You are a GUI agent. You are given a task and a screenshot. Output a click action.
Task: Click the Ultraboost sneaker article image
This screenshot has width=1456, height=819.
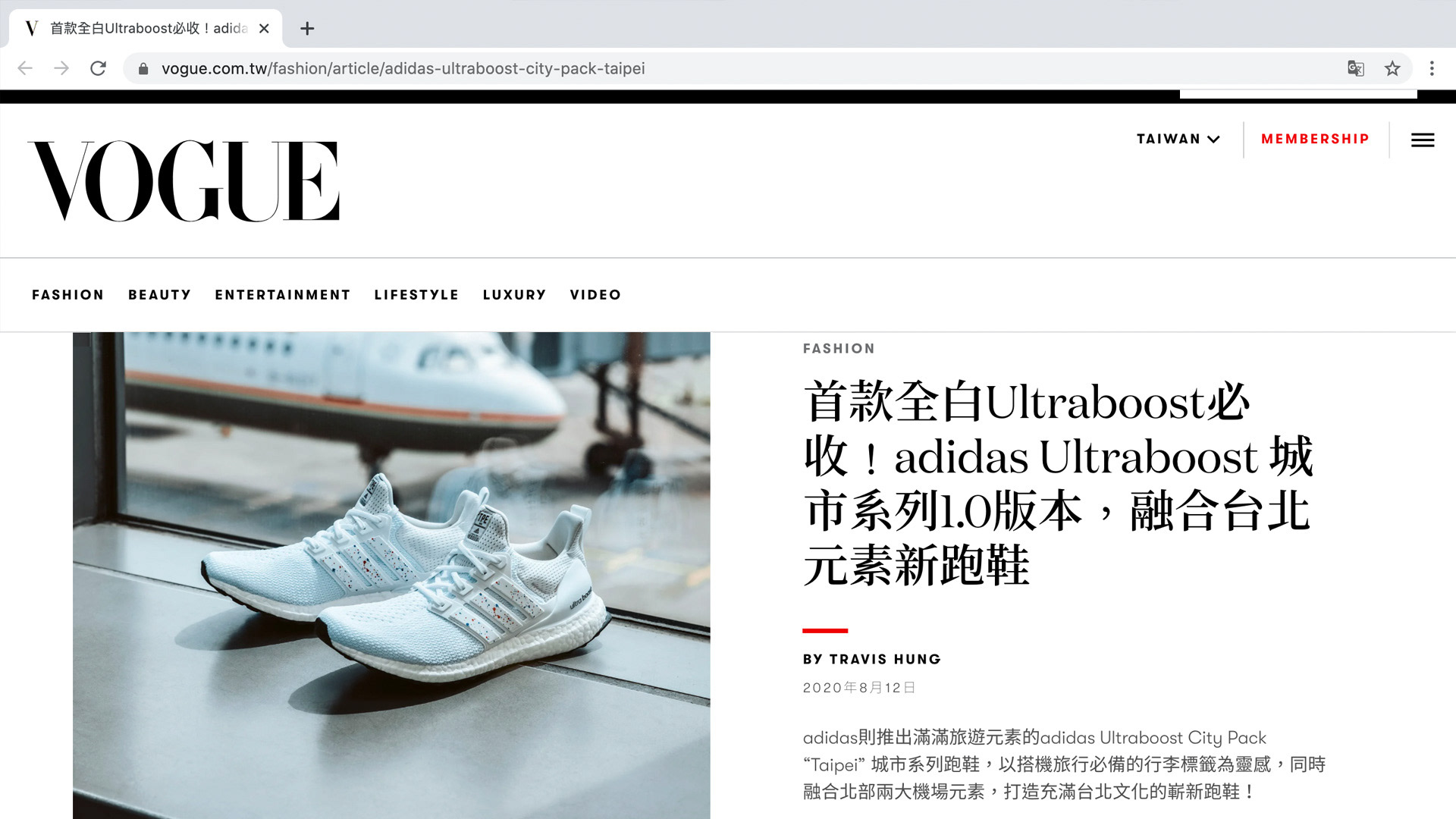point(391,575)
